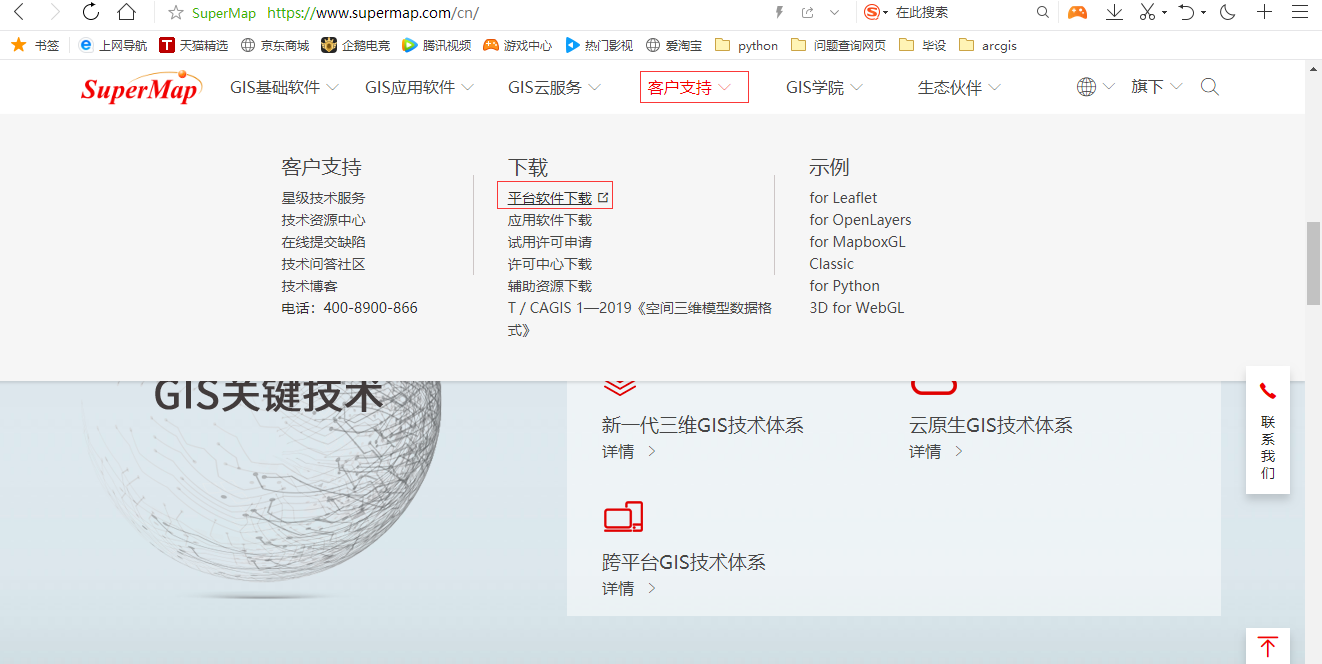Open the search on SuperMap site
The width and height of the screenshot is (1322, 664).
1209,87
